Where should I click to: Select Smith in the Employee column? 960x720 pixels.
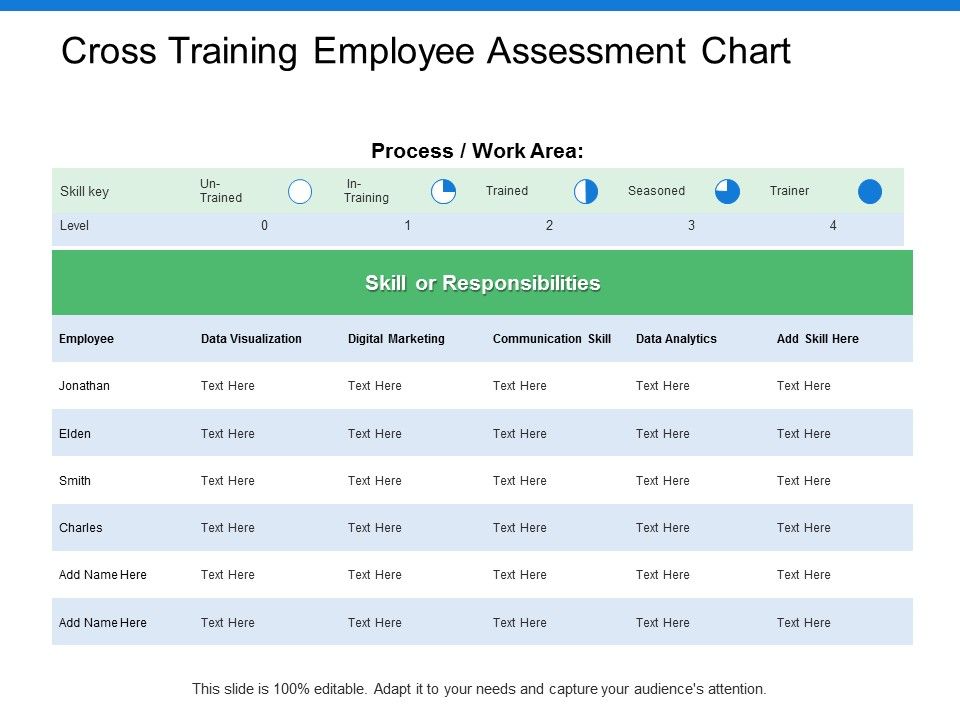coord(75,481)
